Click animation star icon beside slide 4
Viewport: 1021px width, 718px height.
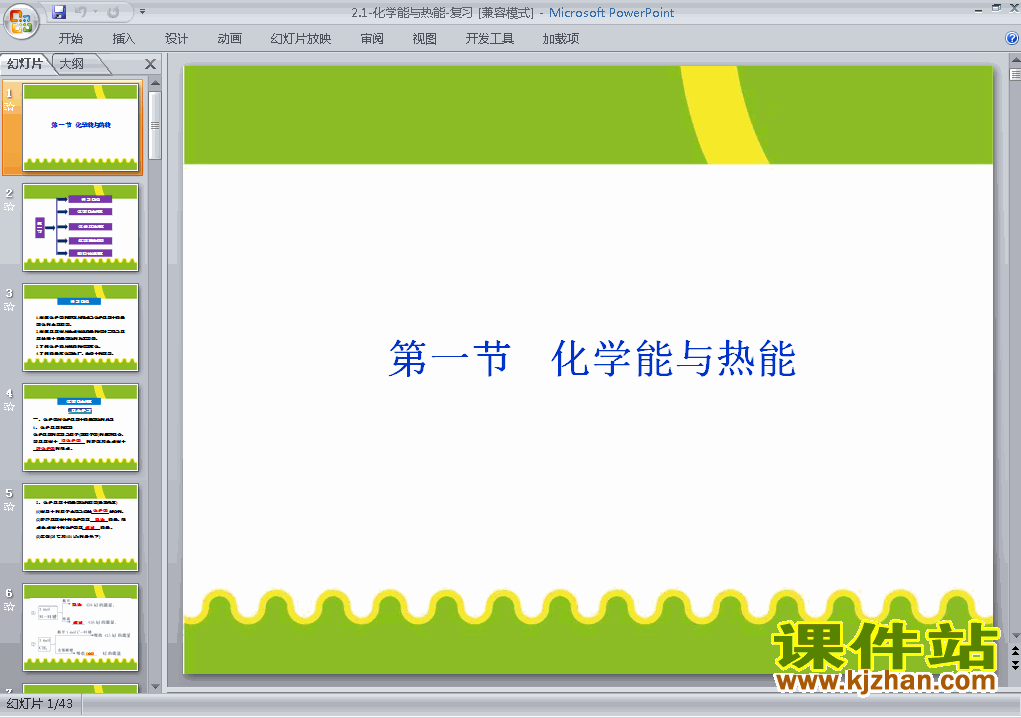pos(9,407)
